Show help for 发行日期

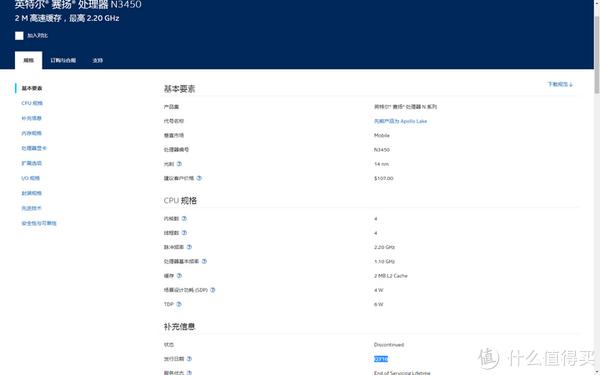[189, 359]
